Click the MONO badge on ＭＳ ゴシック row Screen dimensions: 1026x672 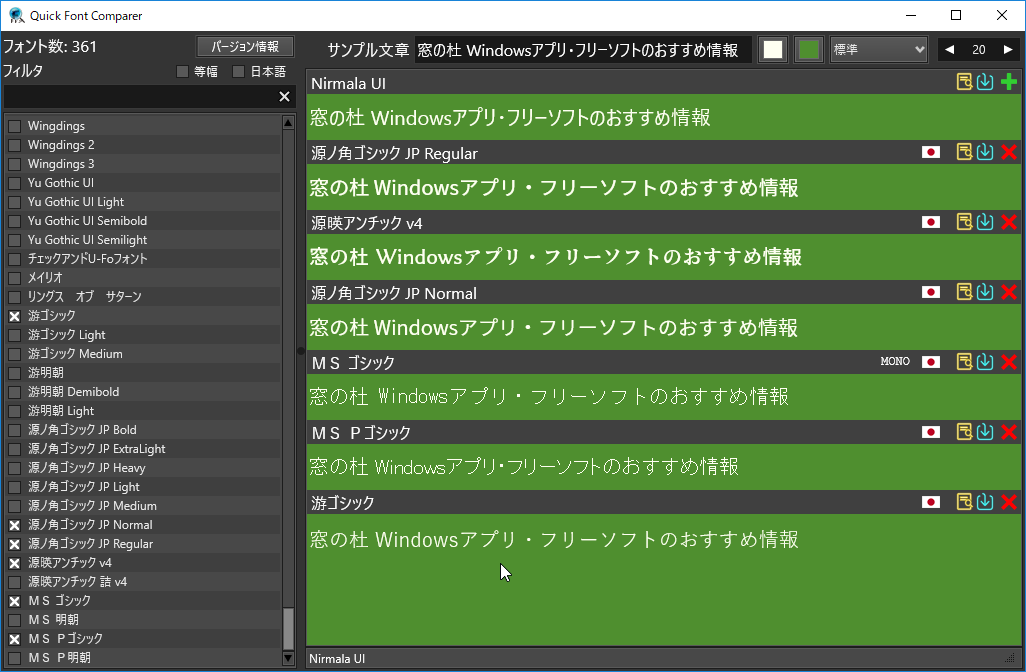[894, 362]
